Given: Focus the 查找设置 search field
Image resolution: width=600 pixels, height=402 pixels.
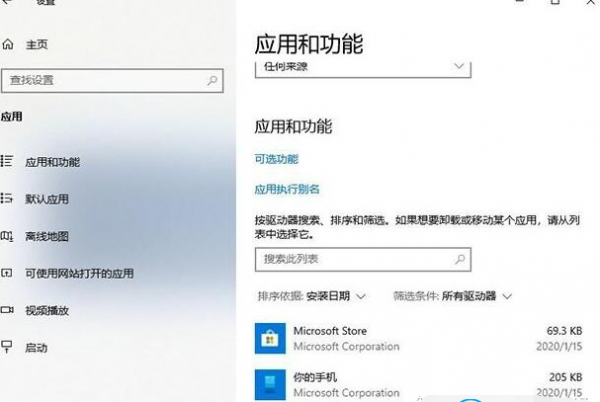Looking at the screenshot, I should click(112, 81).
